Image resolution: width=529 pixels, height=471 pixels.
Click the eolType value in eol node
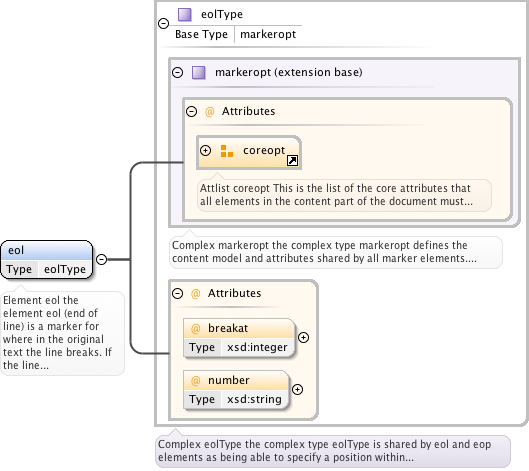[x=65, y=269]
